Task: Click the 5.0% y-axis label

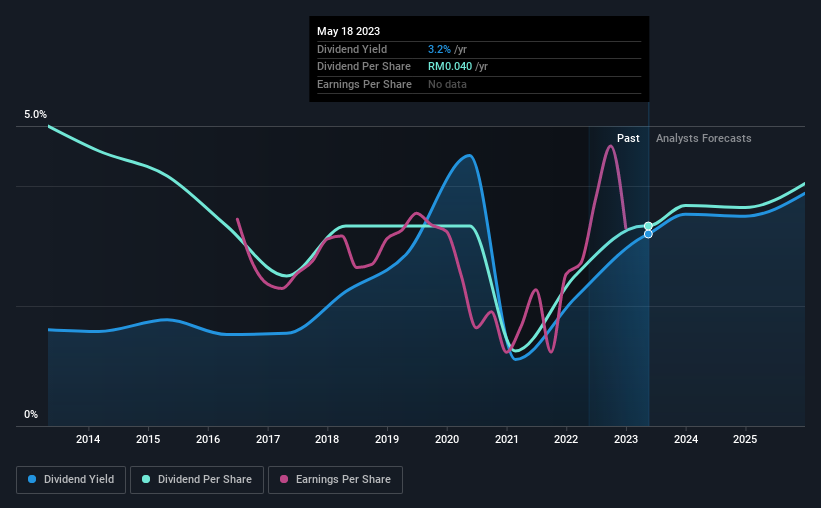Action: (35, 115)
